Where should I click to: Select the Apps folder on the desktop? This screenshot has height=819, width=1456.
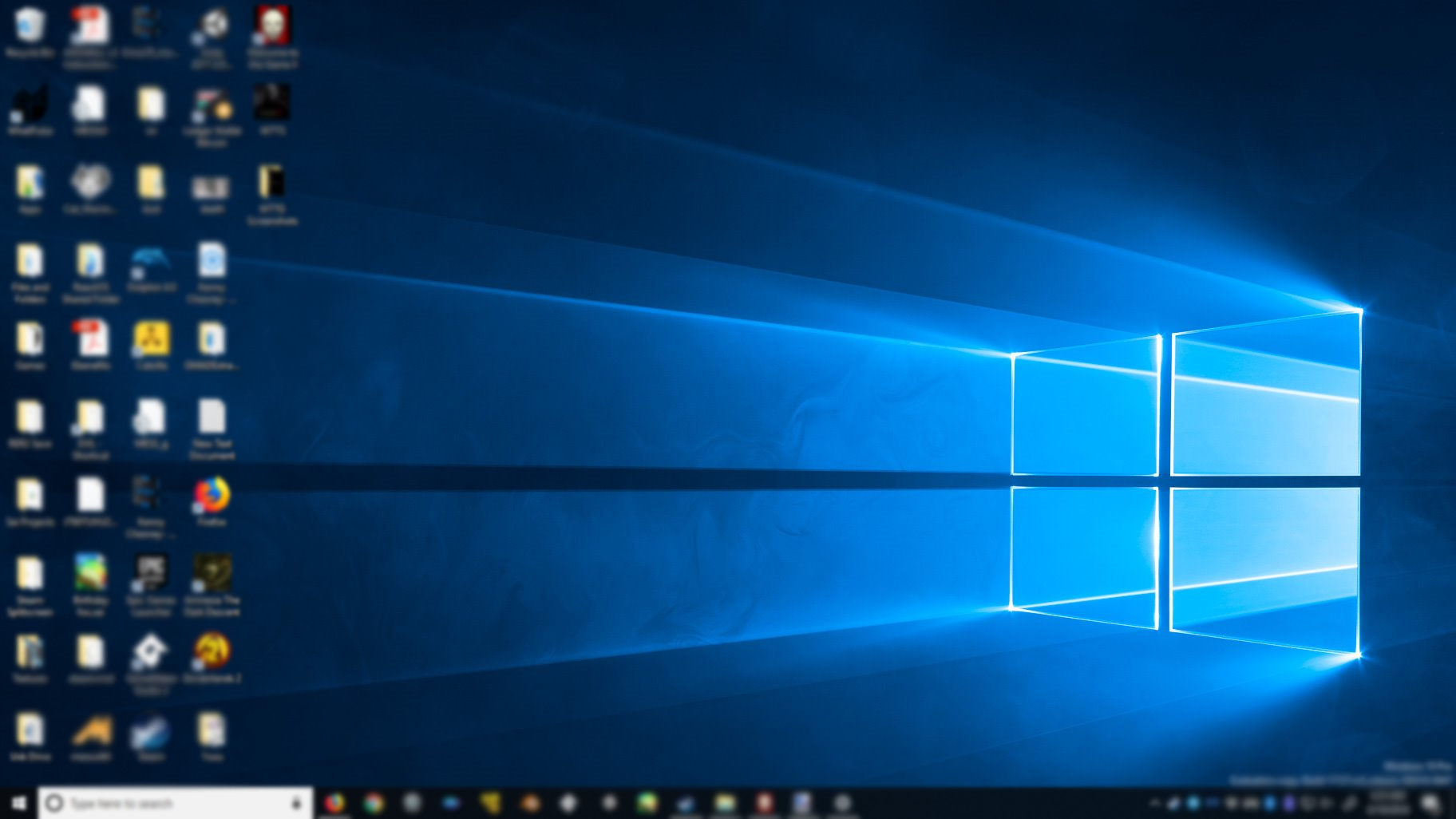pos(30,189)
